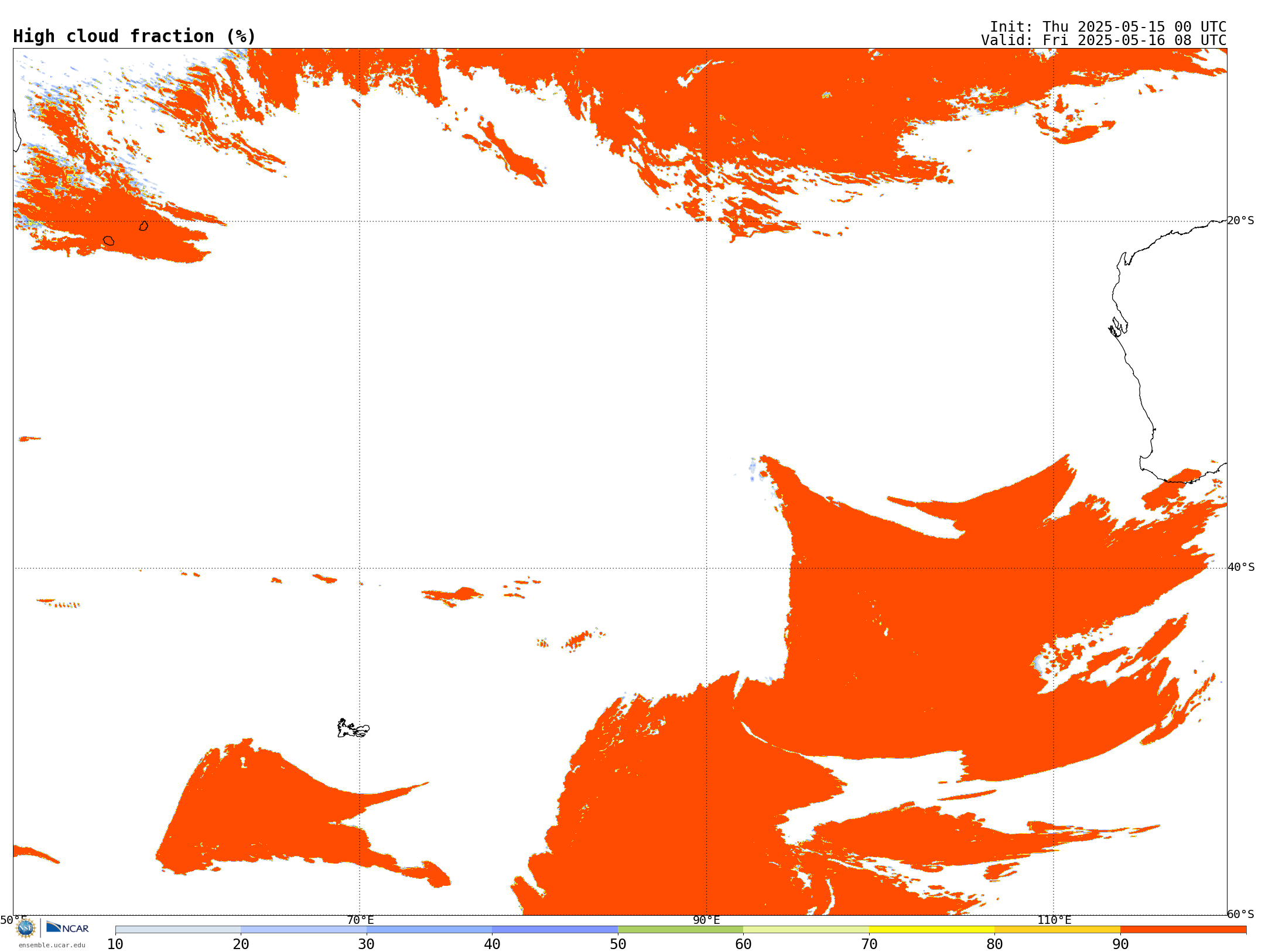This screenshot has width=1265, height=952.
Task: Click the NSF logo
Action: [x=26, y=928]
